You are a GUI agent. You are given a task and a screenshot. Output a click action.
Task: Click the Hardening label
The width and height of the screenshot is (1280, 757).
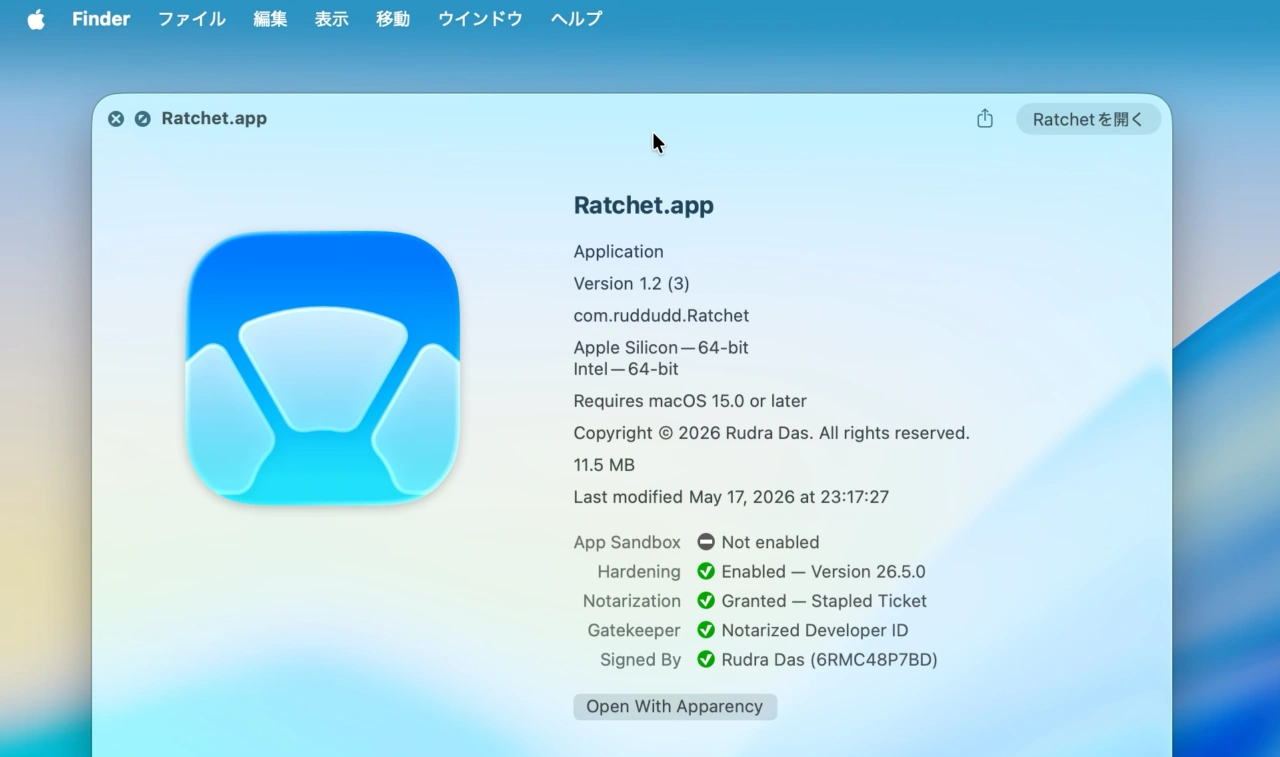[x=639, y=572]
